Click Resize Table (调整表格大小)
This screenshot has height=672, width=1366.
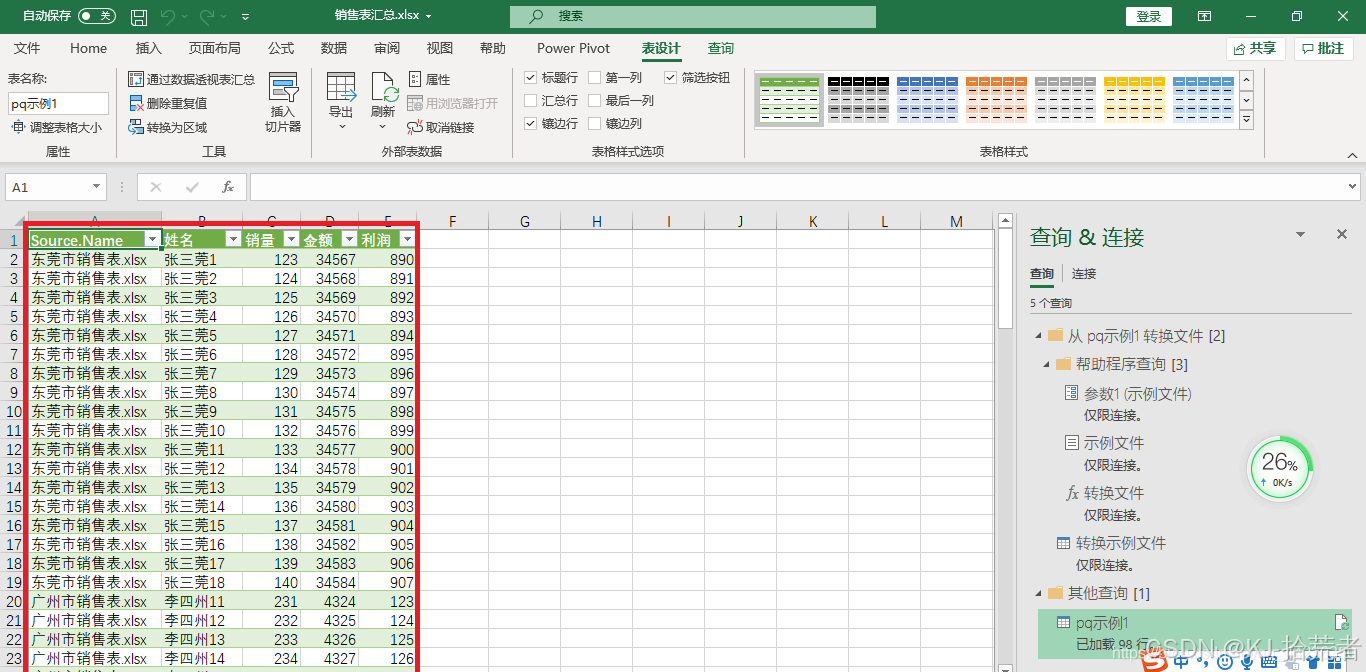tap(57, 127)
